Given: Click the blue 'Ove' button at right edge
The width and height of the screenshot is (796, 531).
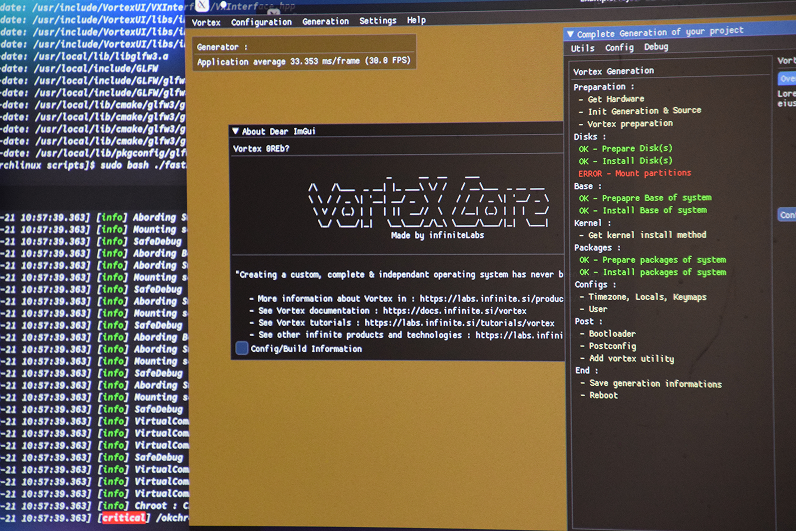Looking at the screenshot, I should tap(787, 79).
